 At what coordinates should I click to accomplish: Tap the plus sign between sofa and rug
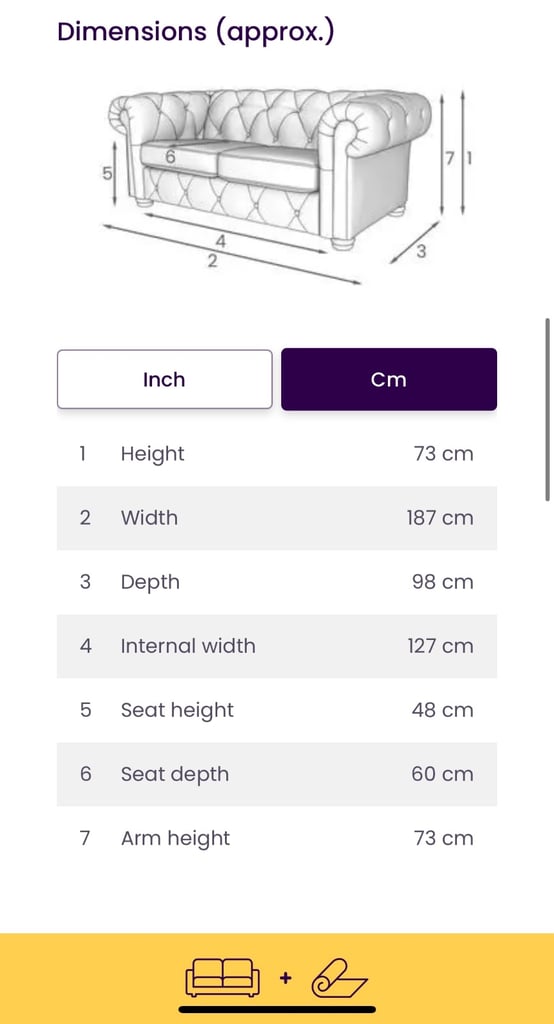click(x=285, y=978)
